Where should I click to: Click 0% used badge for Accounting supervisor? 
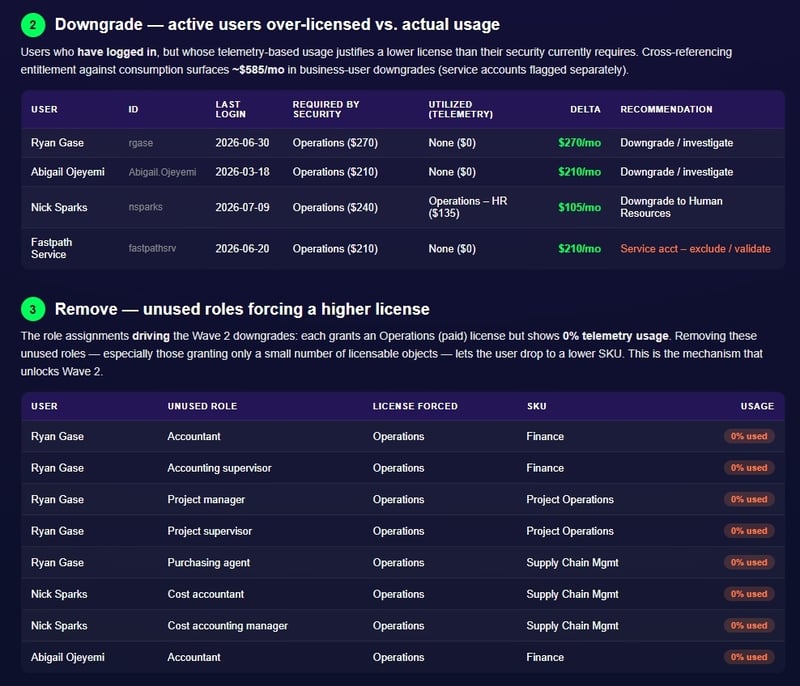[749, 468]
